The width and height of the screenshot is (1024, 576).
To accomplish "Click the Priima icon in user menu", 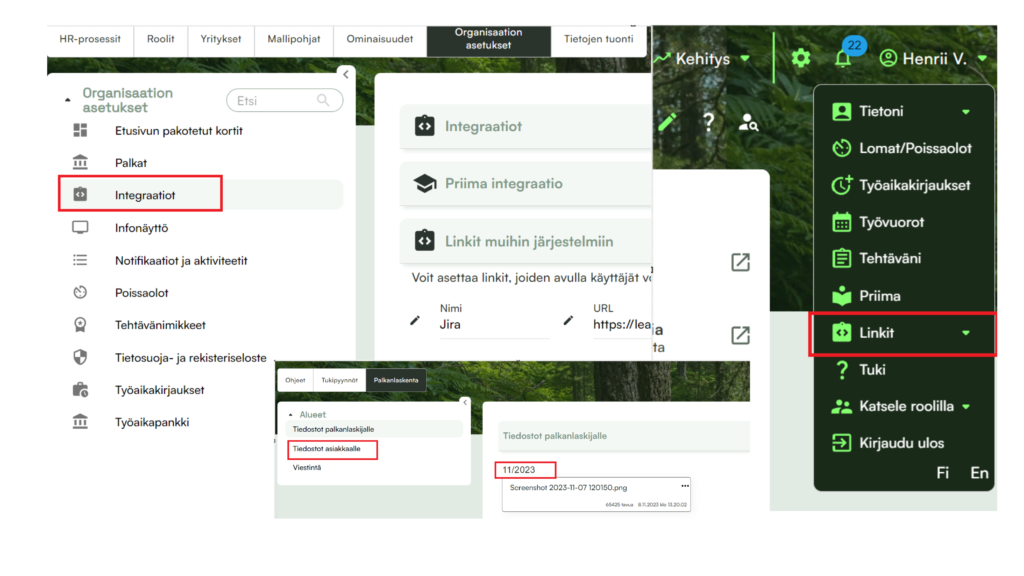I will tap(842, 296).
